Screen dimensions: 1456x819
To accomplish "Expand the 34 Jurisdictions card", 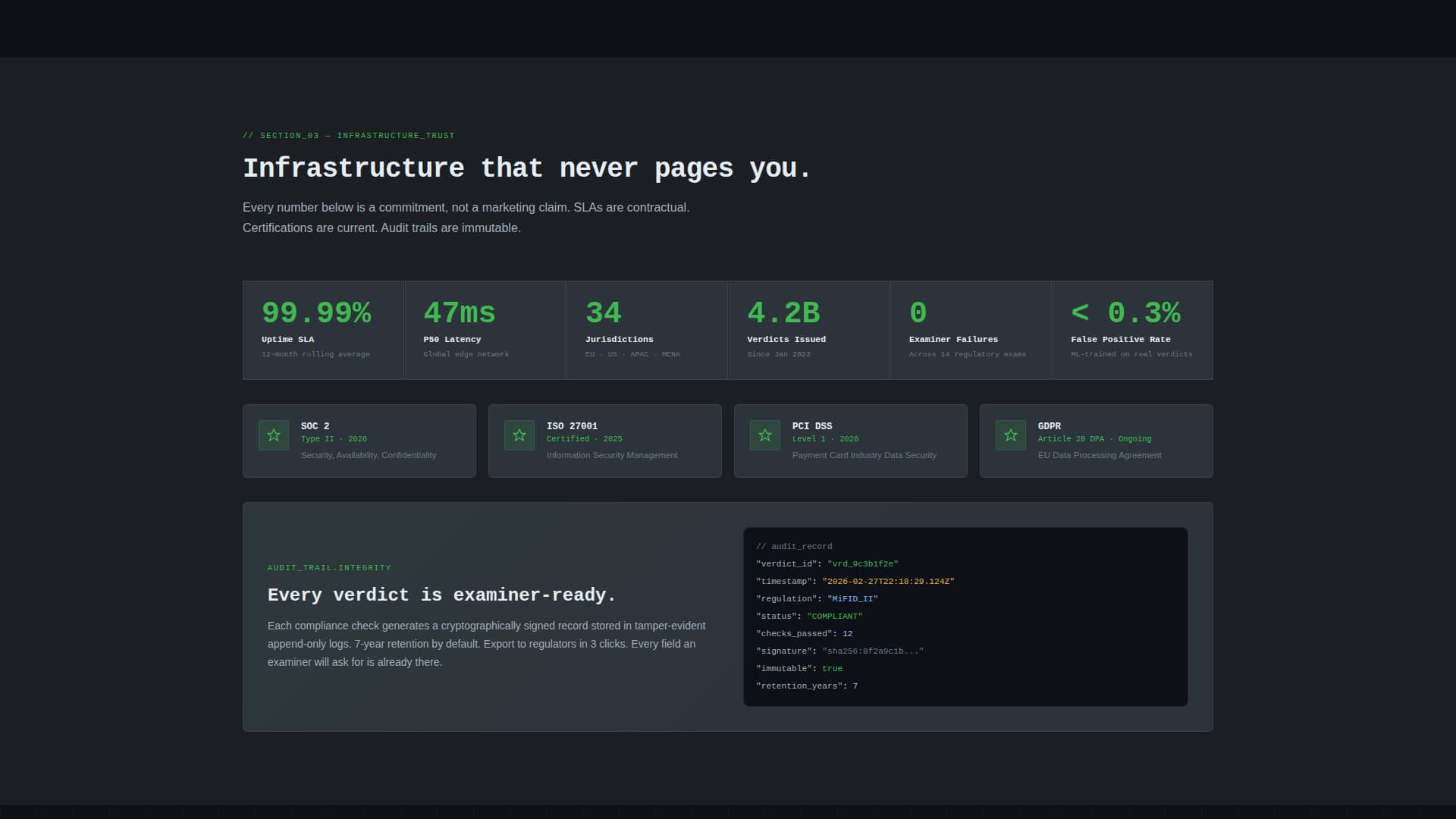I will click(x=646, y=330).
